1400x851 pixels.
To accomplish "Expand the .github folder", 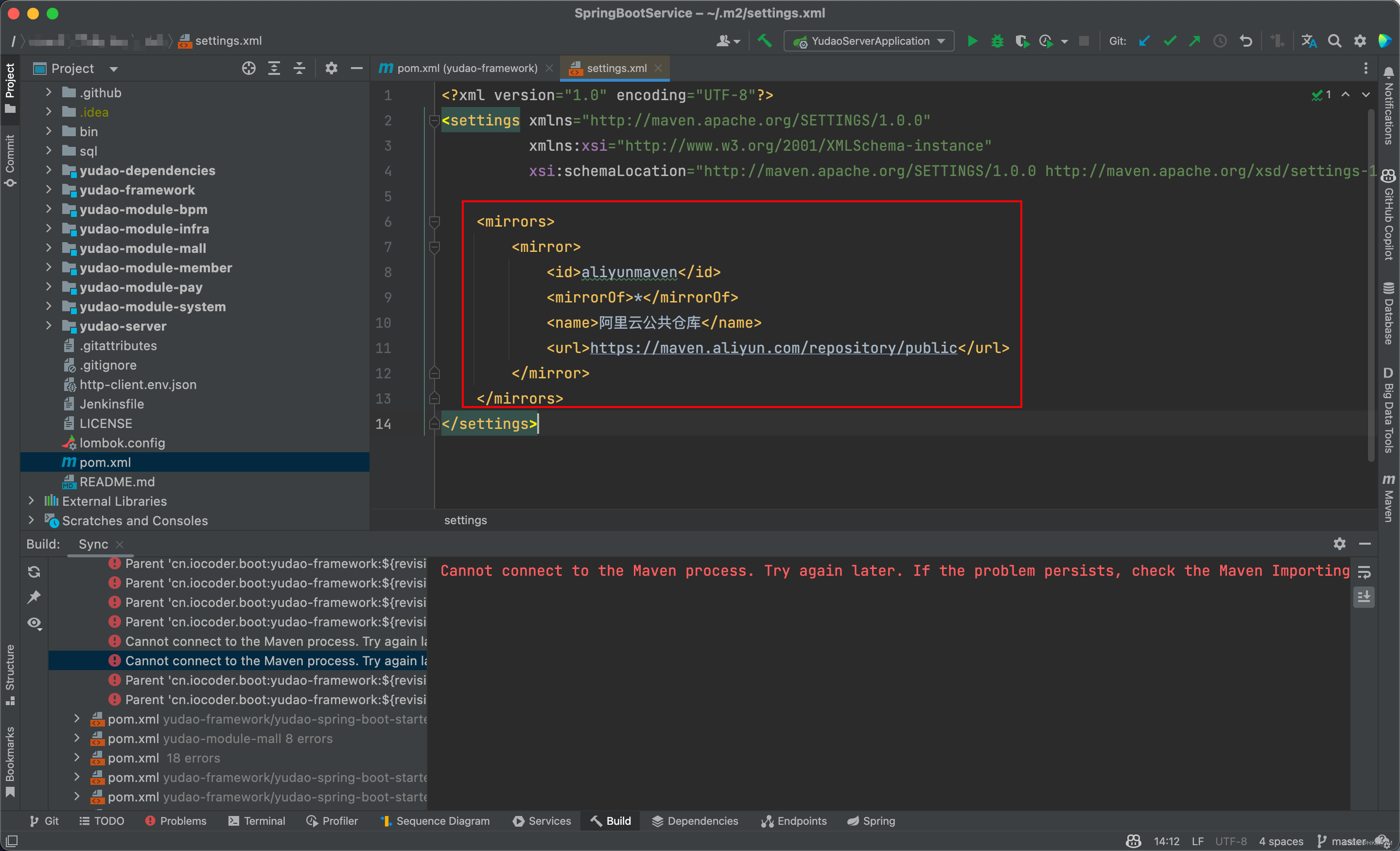I will coord(48,92).
